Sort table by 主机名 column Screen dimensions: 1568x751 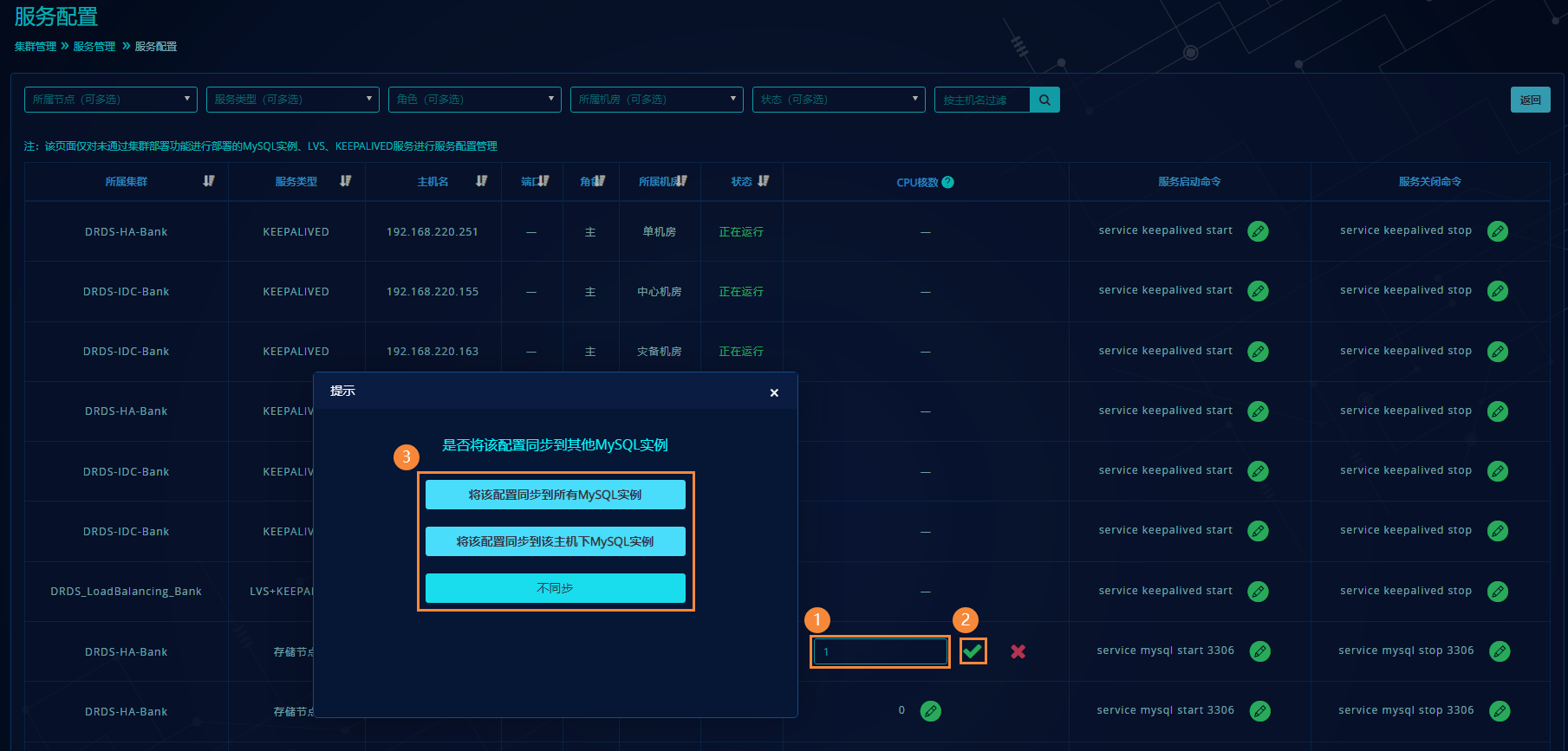(482, 181)
